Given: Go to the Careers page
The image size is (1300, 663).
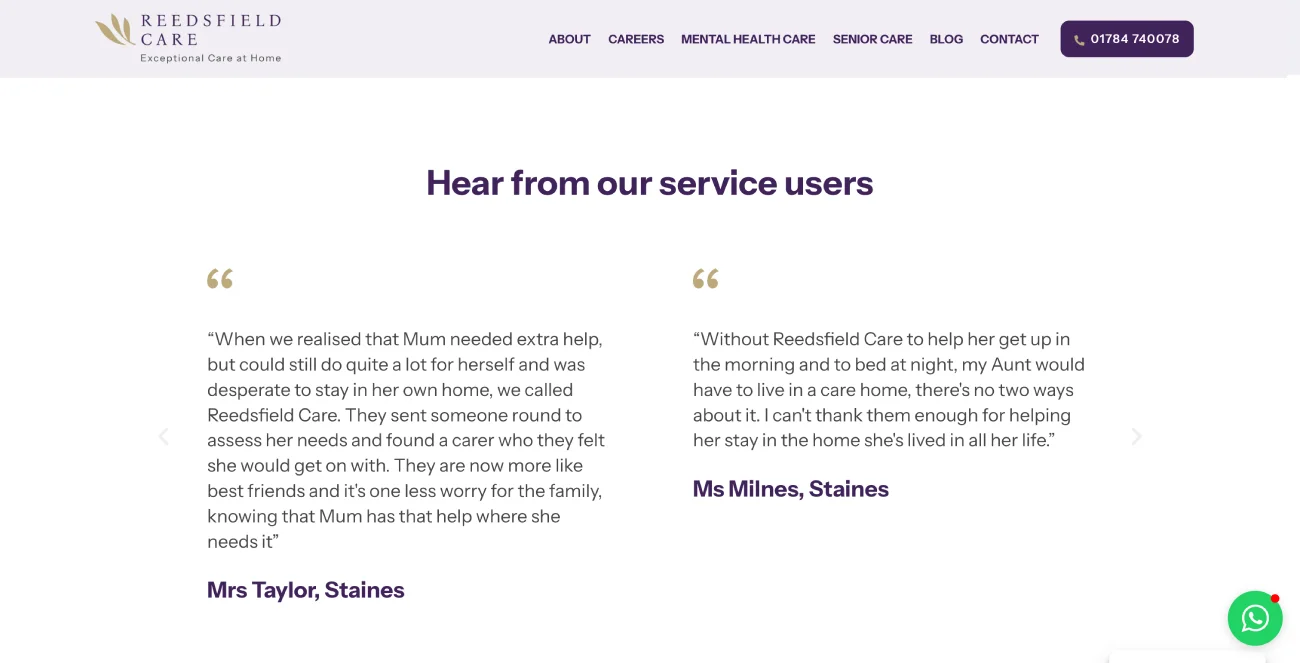Looking at the screenshot, I should (x=636, y=39).
